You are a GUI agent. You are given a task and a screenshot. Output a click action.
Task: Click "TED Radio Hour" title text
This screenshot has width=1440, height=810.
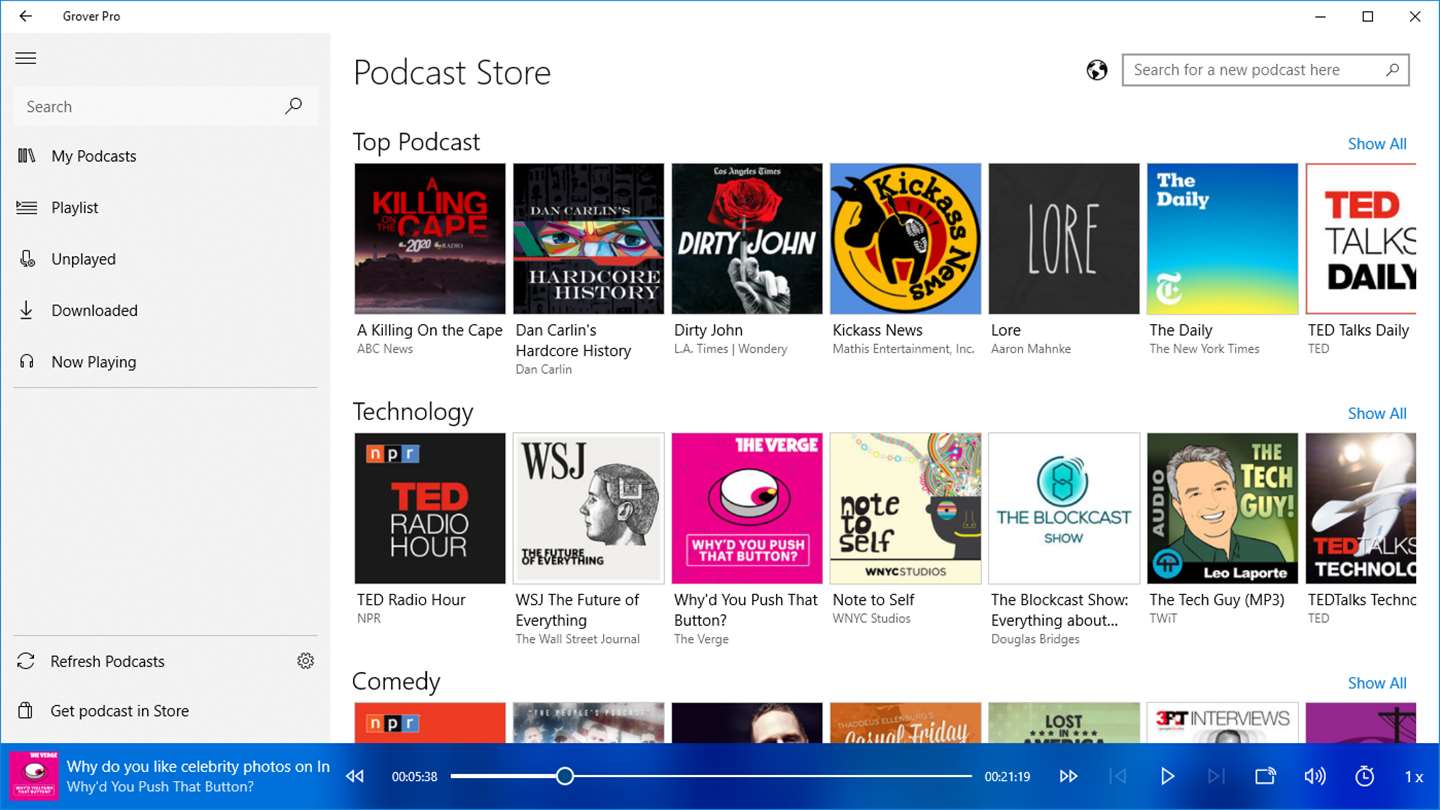411,600
